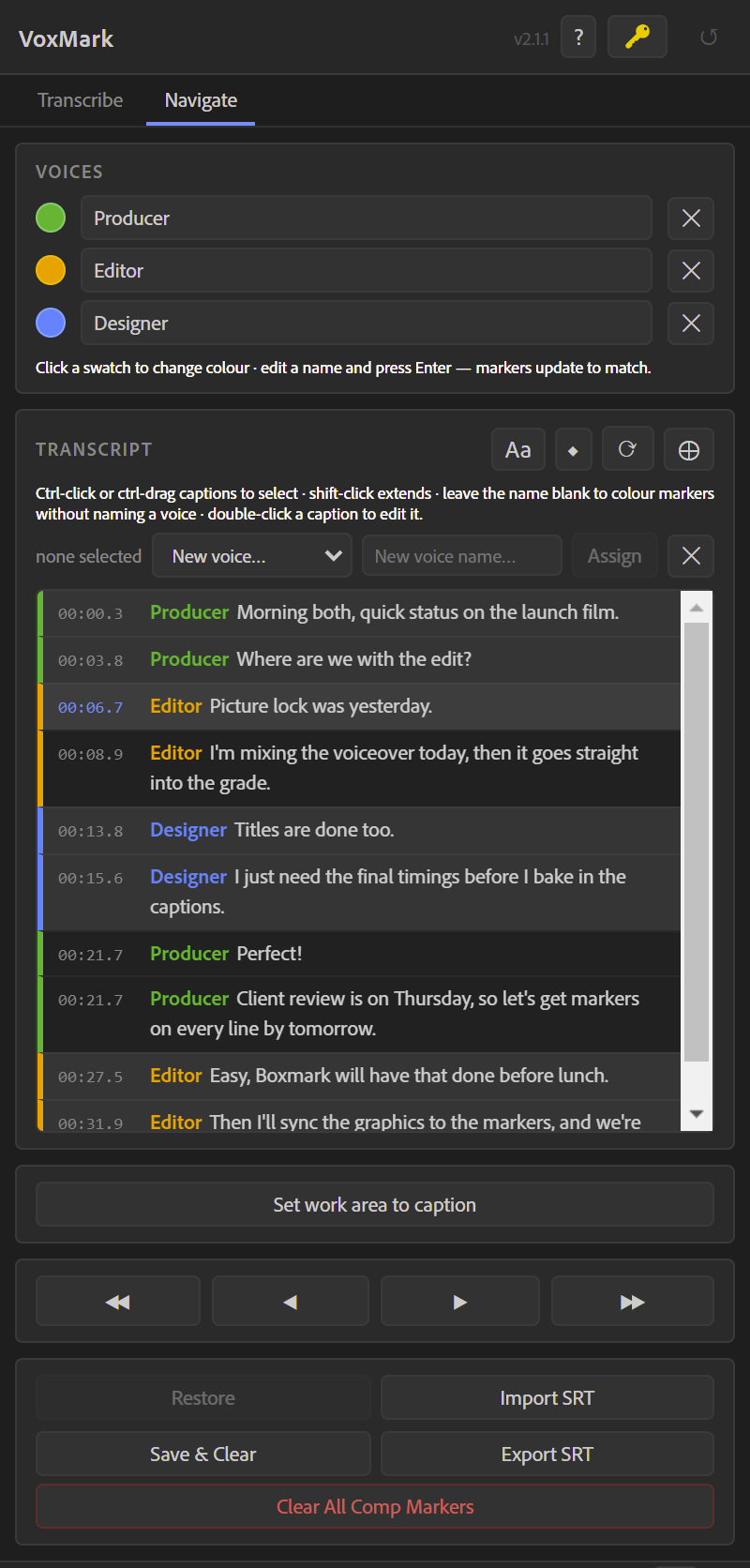Go to next caption arrow
The height and width of the screenshot is (1568, 750).
[x=459, y=1302]
